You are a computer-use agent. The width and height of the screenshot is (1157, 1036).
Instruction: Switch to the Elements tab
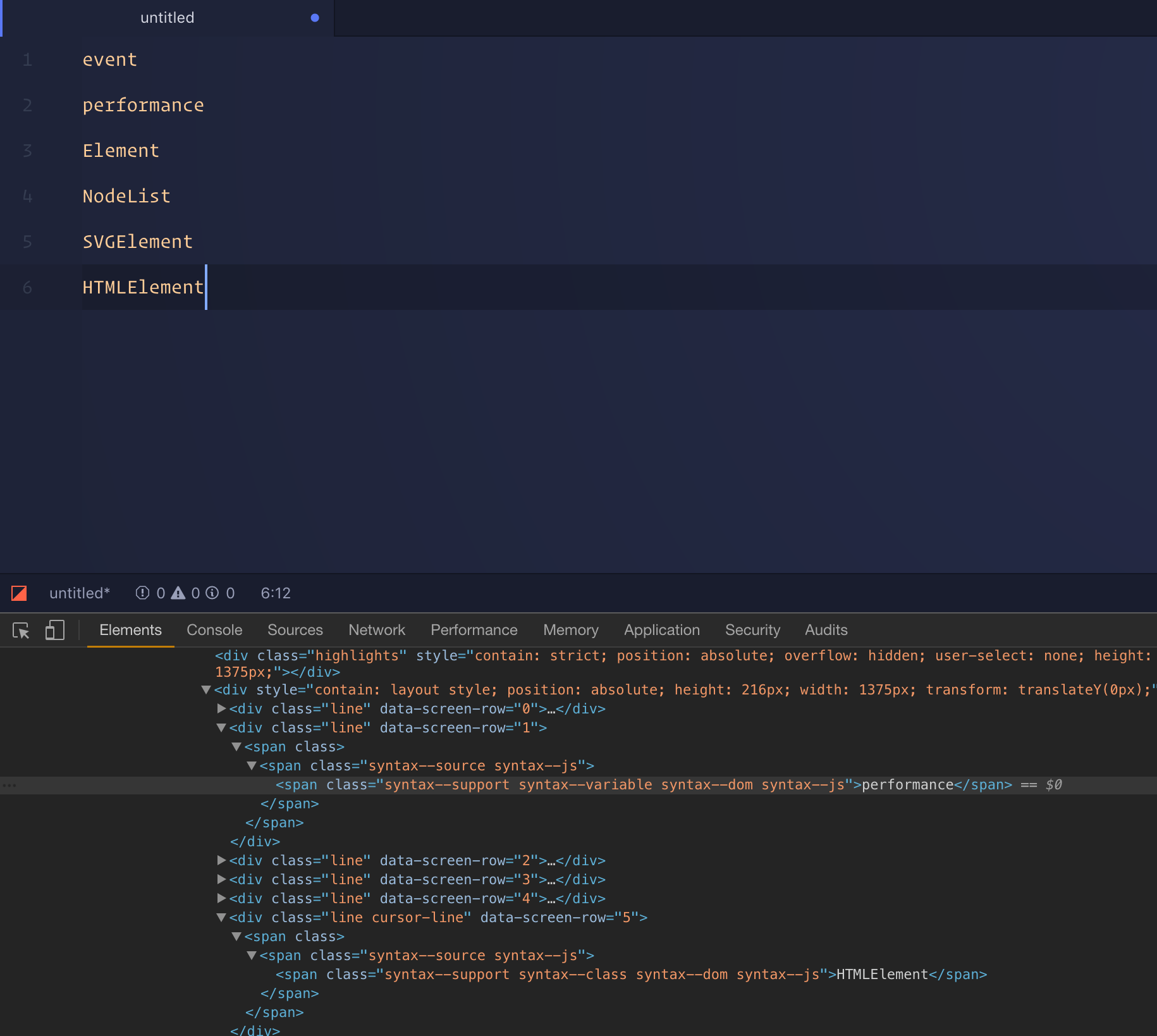click(x=131, y=630)
